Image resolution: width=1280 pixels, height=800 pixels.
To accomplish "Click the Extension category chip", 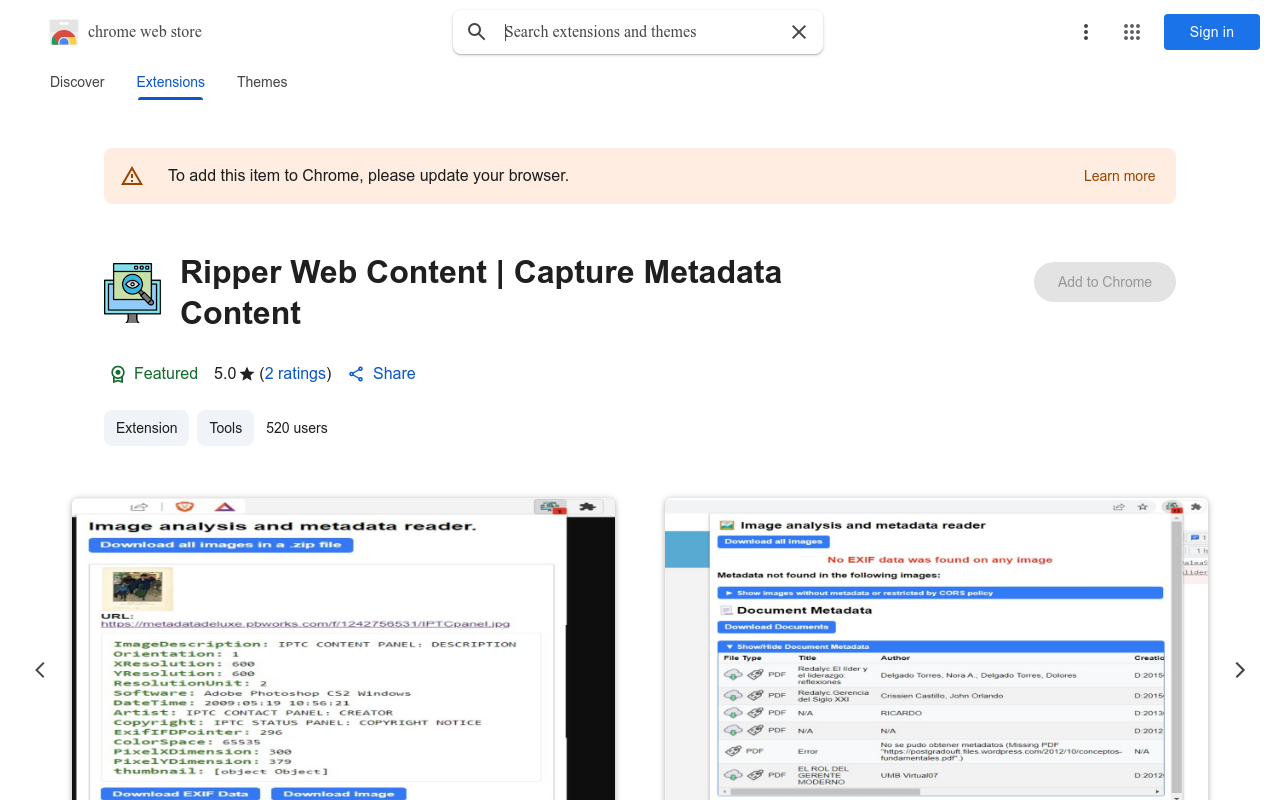I will click(x=147, y=428).
